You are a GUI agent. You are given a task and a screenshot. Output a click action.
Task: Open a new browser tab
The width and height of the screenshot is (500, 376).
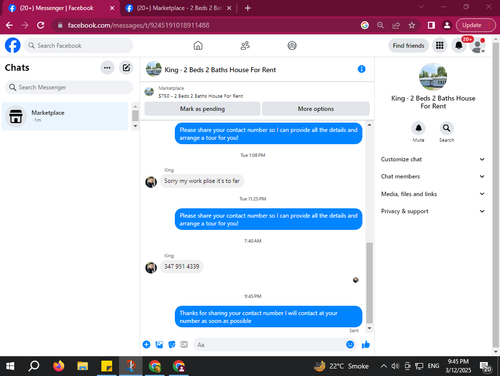(x=248, y=8)
